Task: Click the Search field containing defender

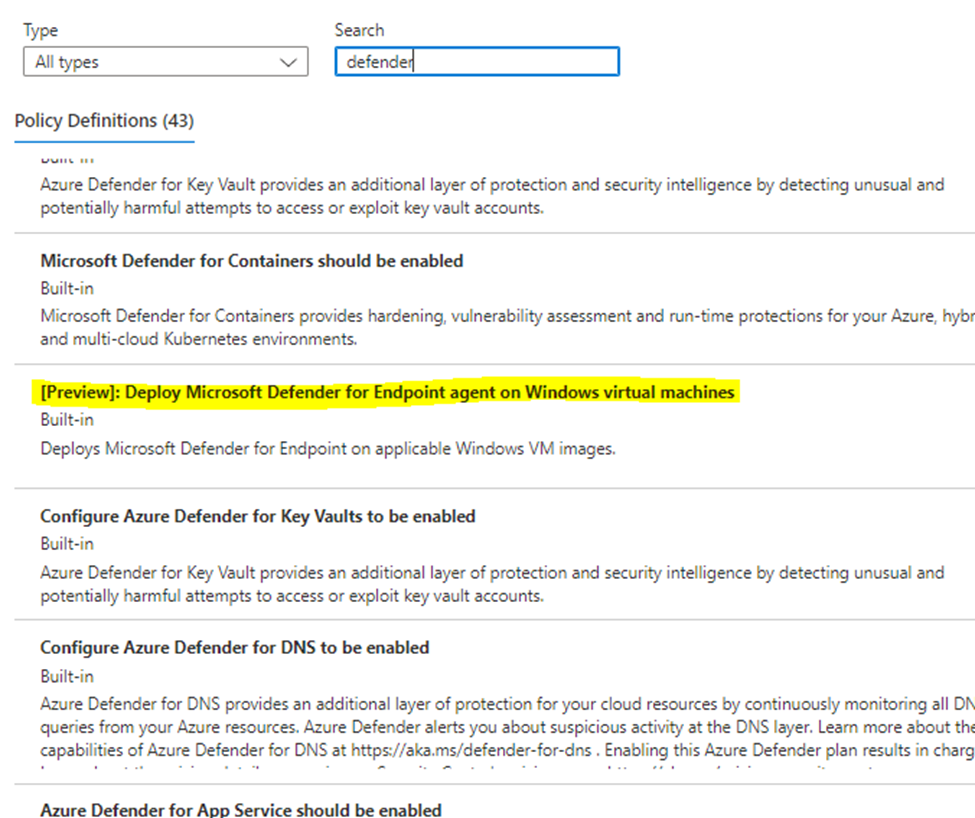Action: click(477, 62)
